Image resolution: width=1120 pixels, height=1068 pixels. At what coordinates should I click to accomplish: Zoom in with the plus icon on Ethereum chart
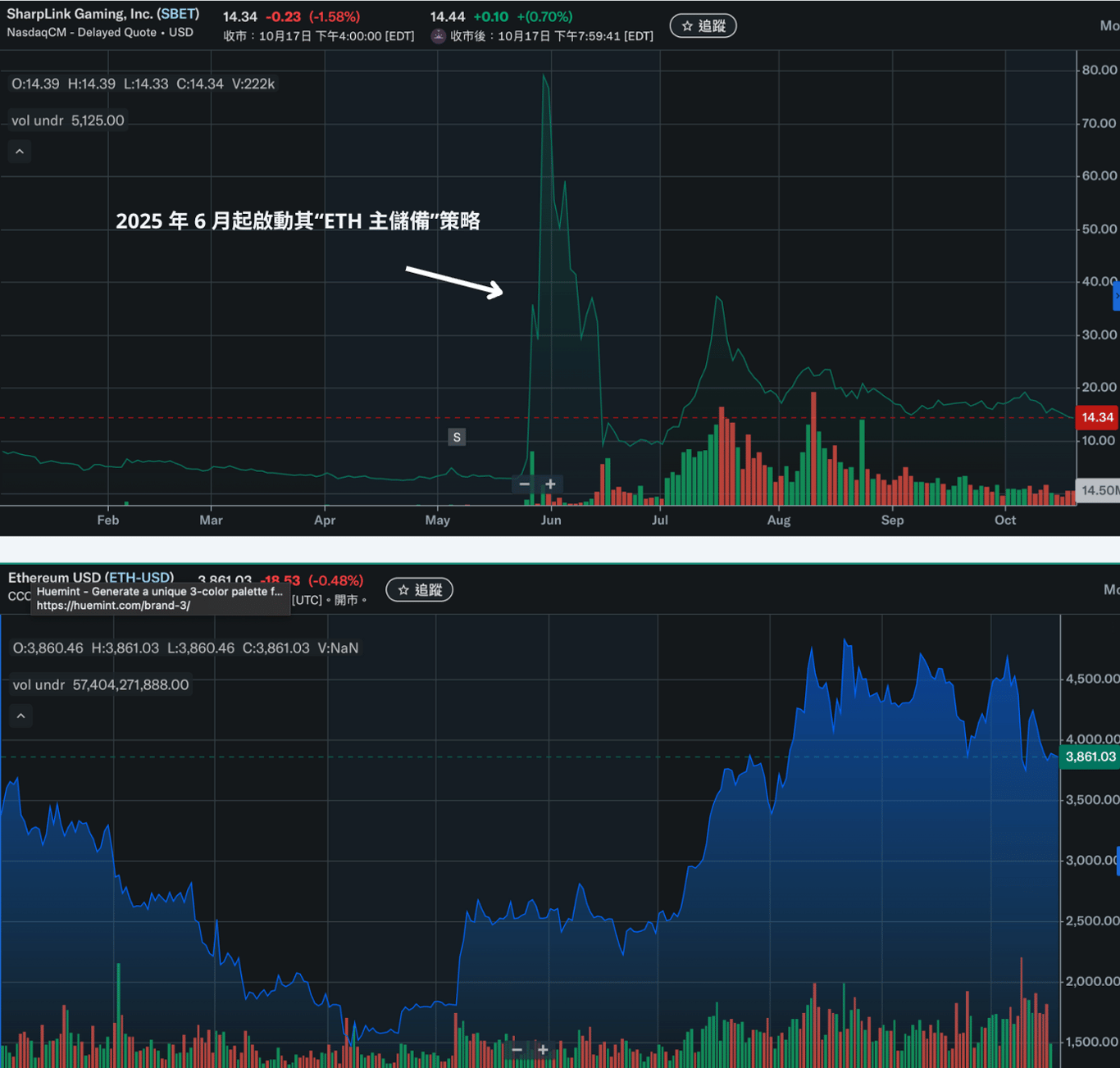click(x=543, y=1049)
